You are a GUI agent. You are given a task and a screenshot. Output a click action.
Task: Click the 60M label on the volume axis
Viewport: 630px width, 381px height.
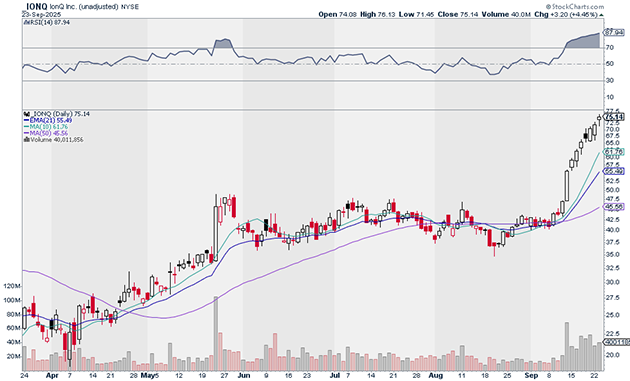pos(13,328)
